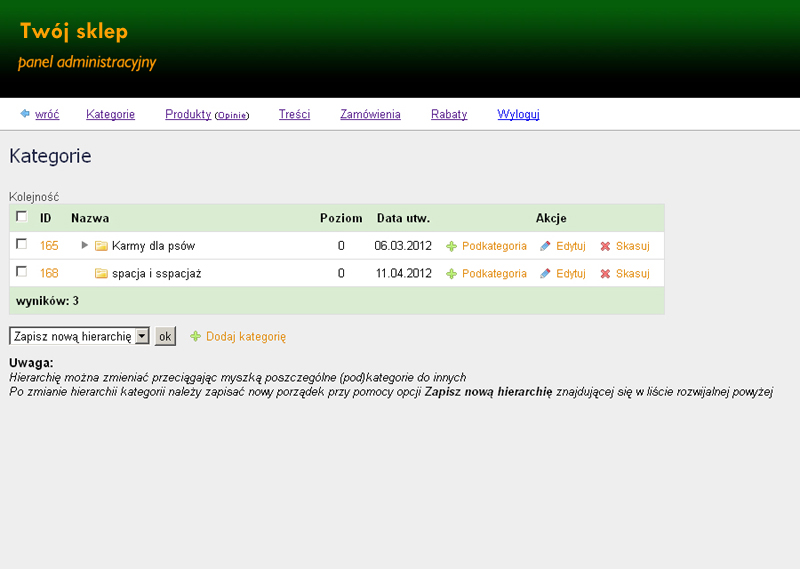
Task: Expand the Karmy dla psów category tree
Action: pyautogui.click(x=85, y=245)
